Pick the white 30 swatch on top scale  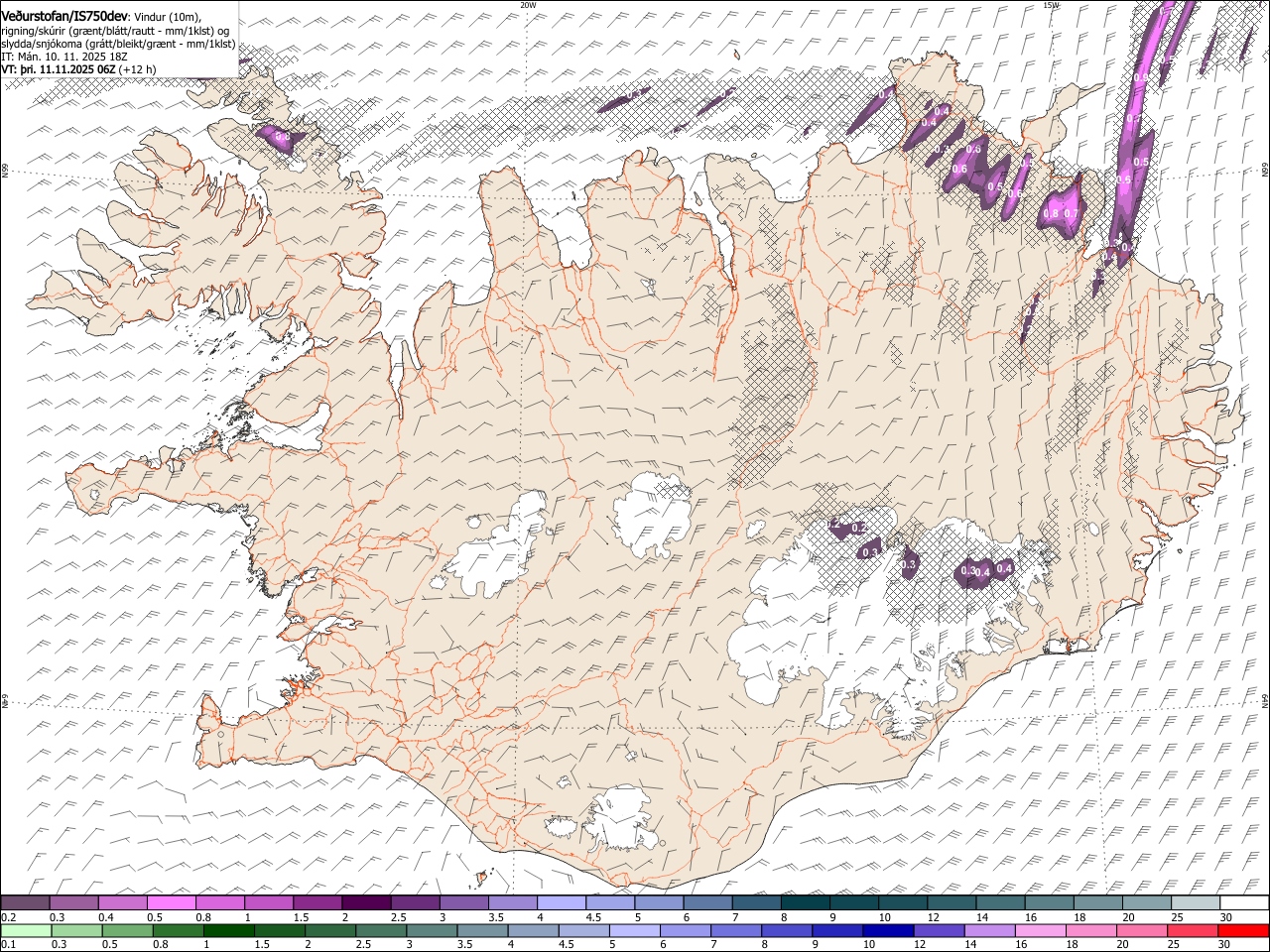click(1243, 902)
